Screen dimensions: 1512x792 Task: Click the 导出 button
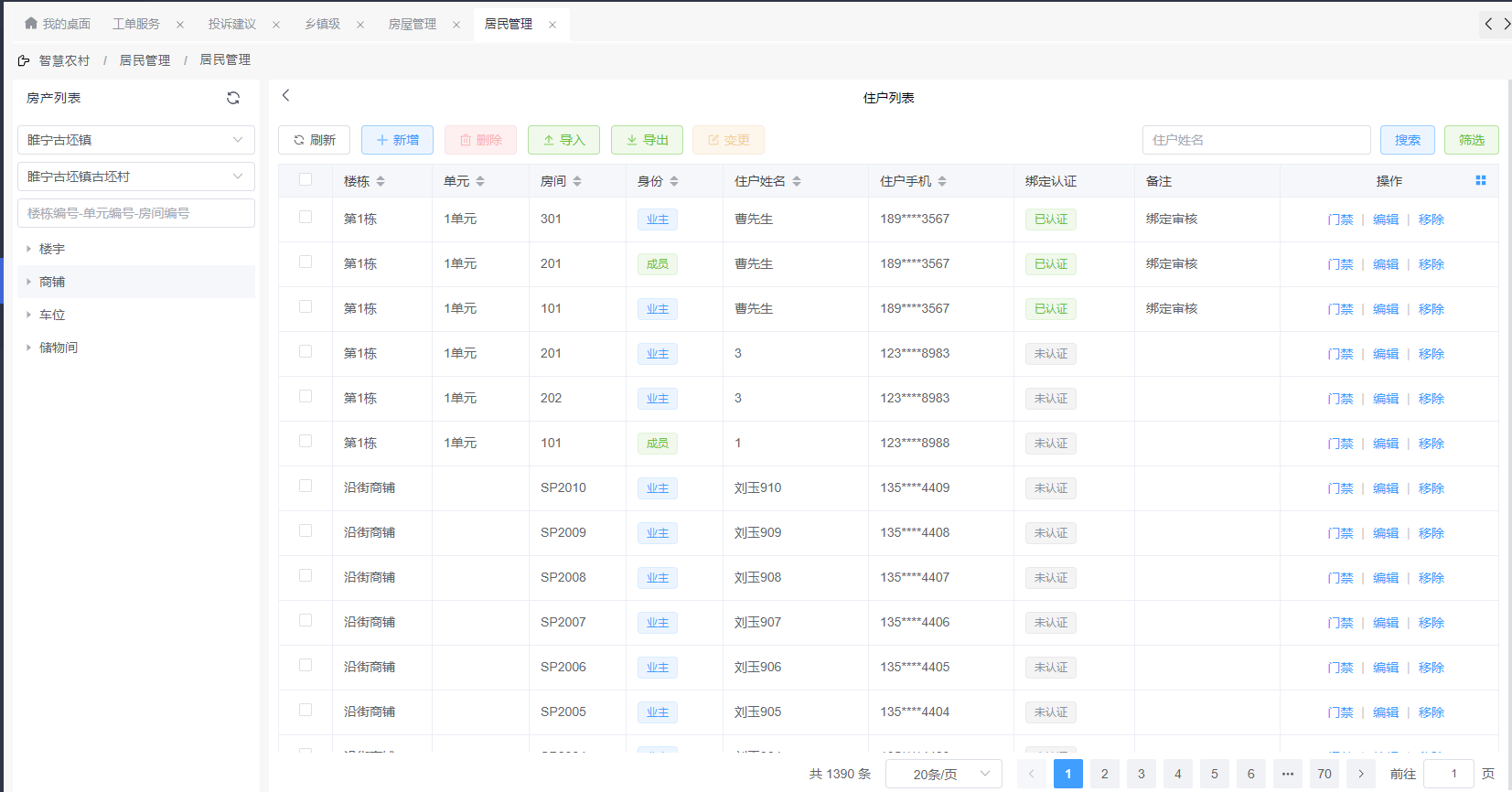[x=647, y=140]
